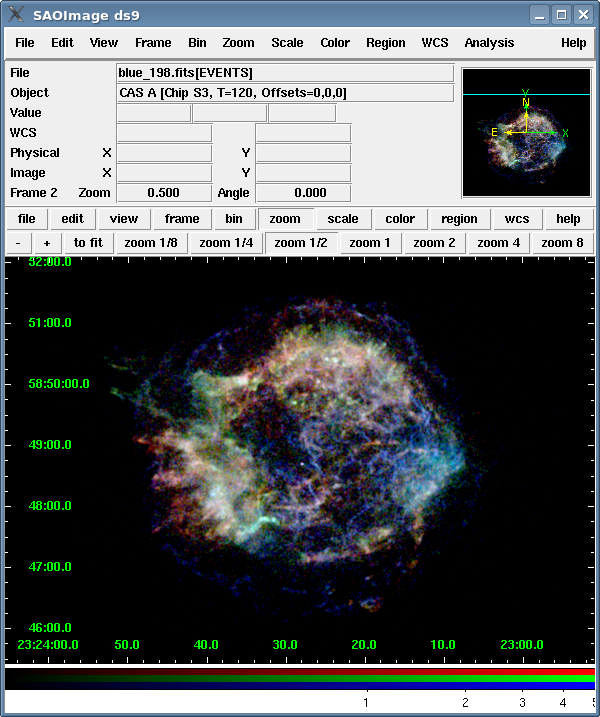The image size is (600, 717).
Task: Open the File menu
Action: 25,43
